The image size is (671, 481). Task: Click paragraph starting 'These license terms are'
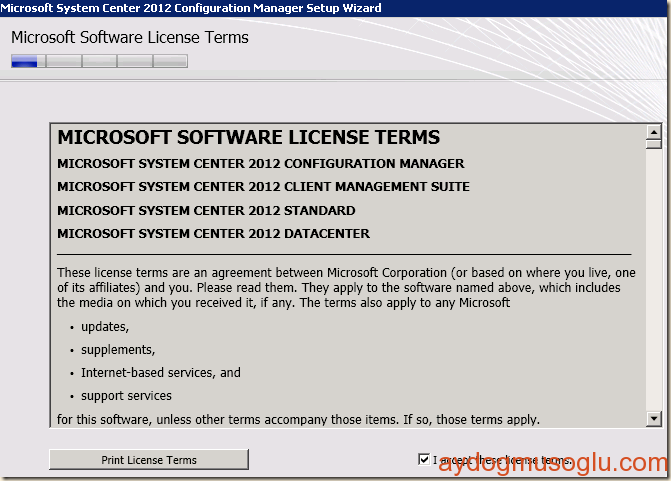click(x=346, y=288)
